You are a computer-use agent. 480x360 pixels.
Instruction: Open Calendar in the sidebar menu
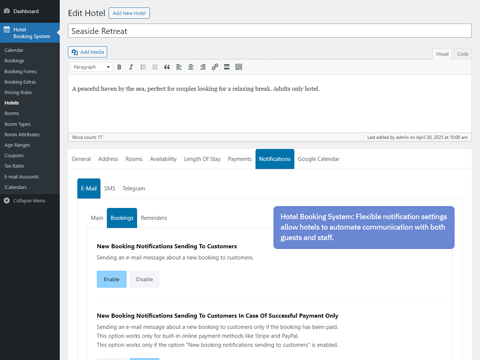click(14, 50)
